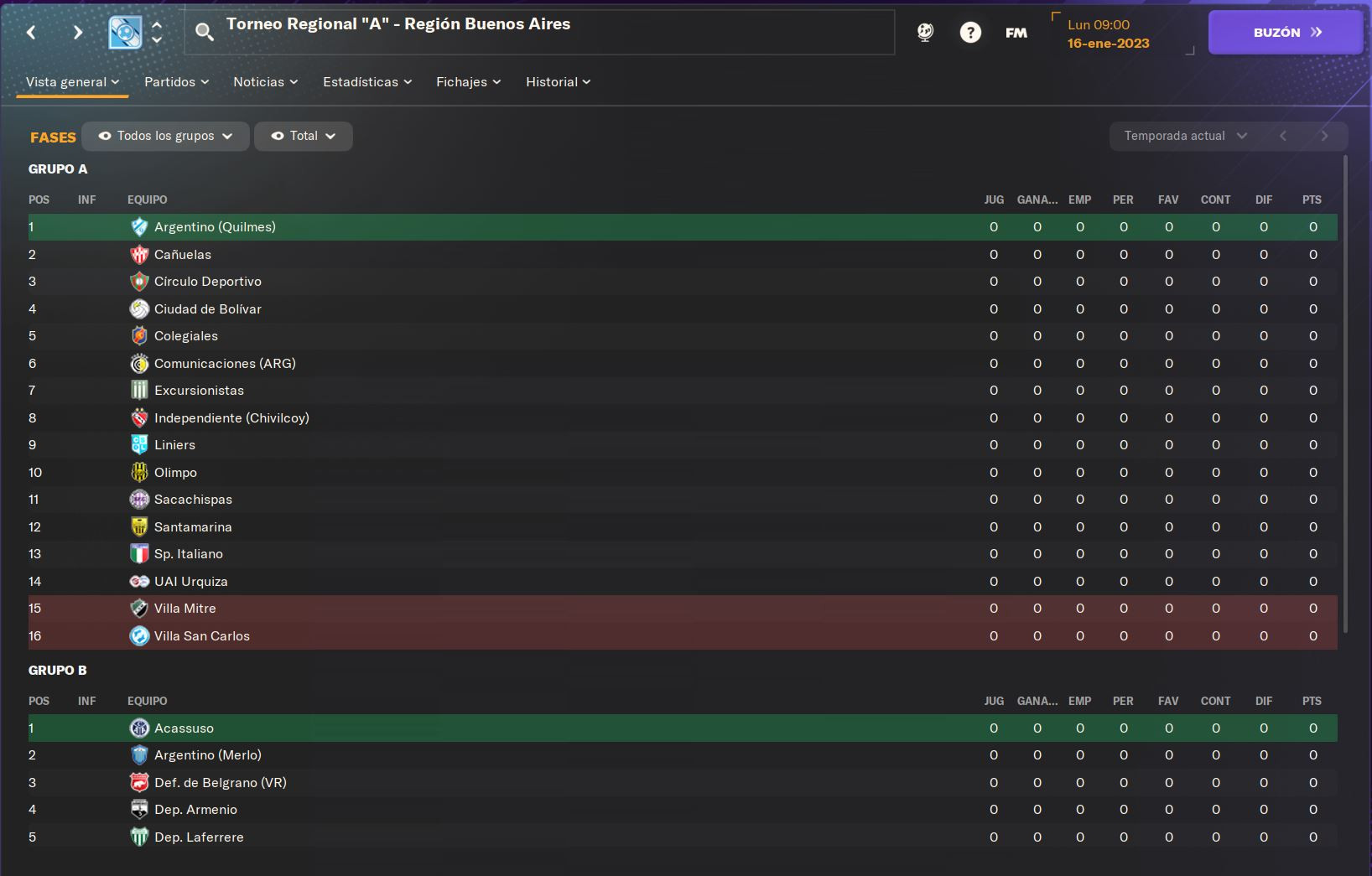Open the Fichajes tab
The width and height of the screenshot is (1372, 876).
(x=468, y=82)
